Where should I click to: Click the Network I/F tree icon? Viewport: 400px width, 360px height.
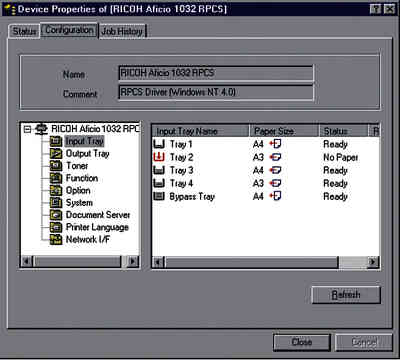click(x=56, y=239)
